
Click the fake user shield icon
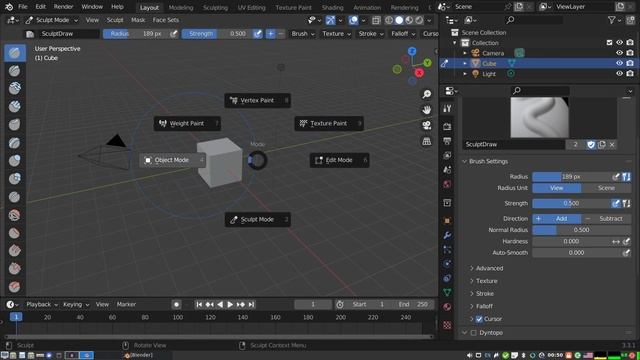point(591,144)
